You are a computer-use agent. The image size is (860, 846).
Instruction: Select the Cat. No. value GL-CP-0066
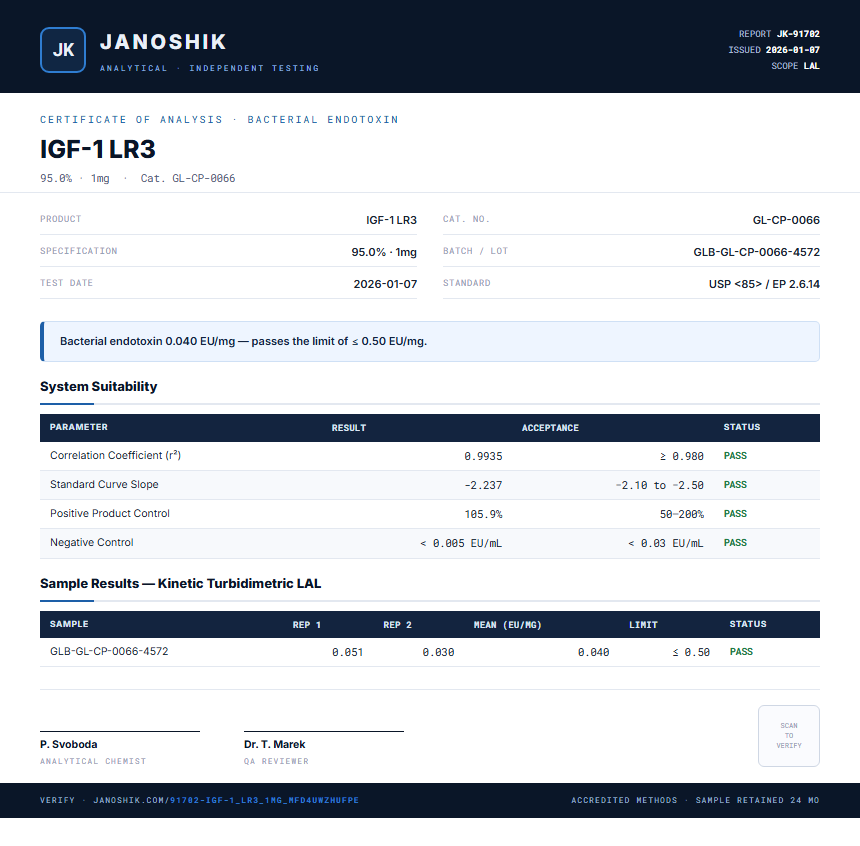(786, 220)
